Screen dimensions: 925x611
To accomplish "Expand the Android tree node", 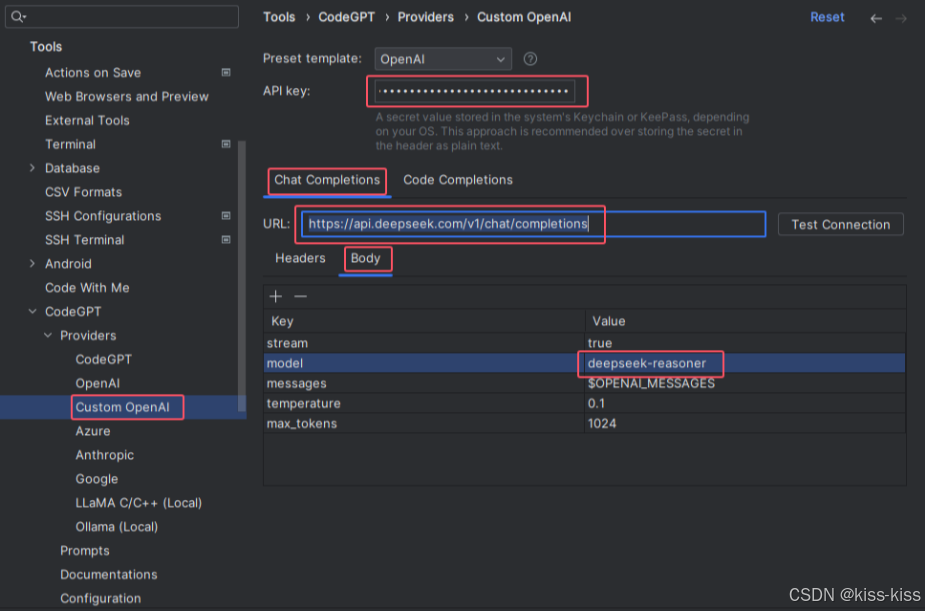I will [x=32, y=264].
